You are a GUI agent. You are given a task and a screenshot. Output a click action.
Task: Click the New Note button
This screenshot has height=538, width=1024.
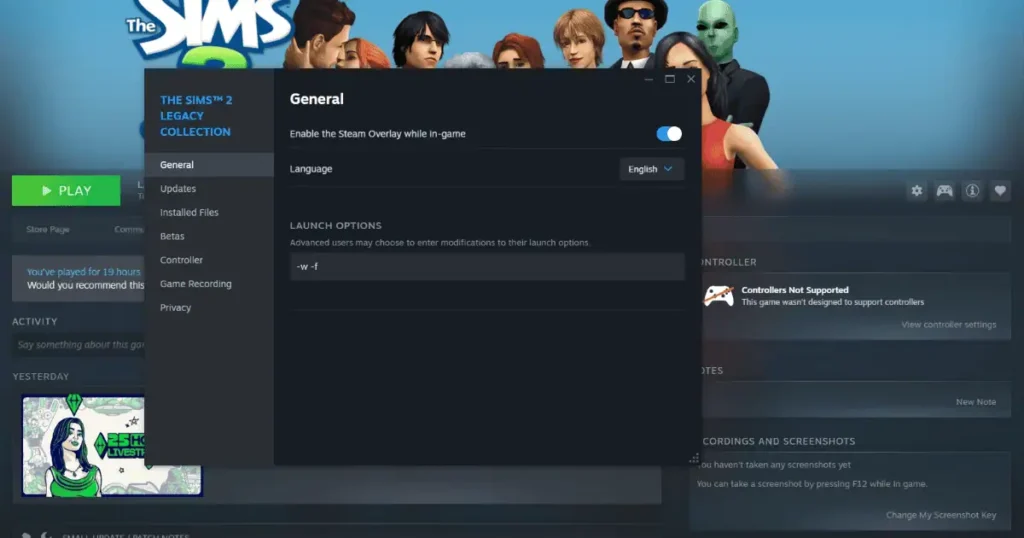click(976, 402)
